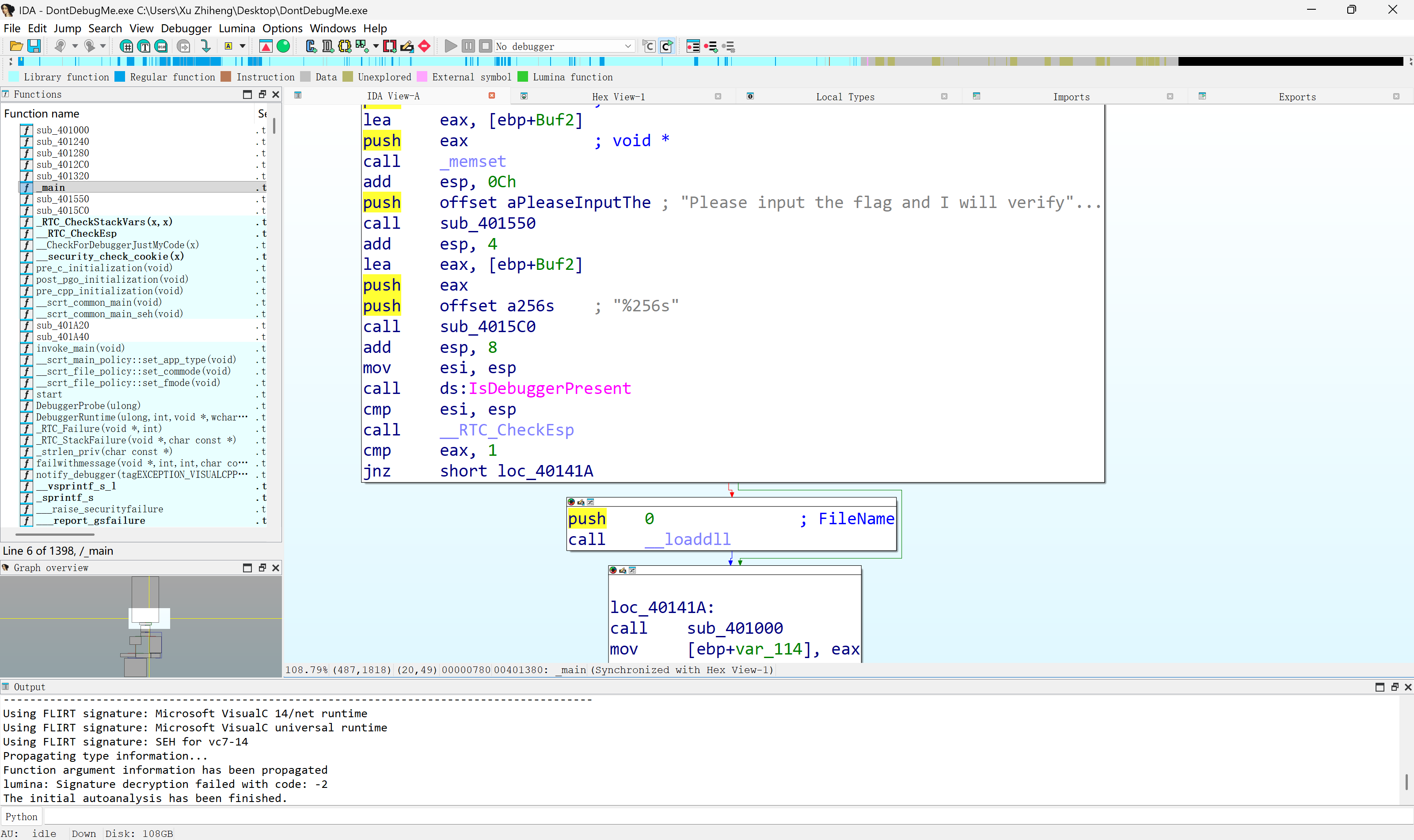Select the binary search 010 toolbar icon
The width and height of the screenshot is (1414, 840).
(x=161, y=46)
